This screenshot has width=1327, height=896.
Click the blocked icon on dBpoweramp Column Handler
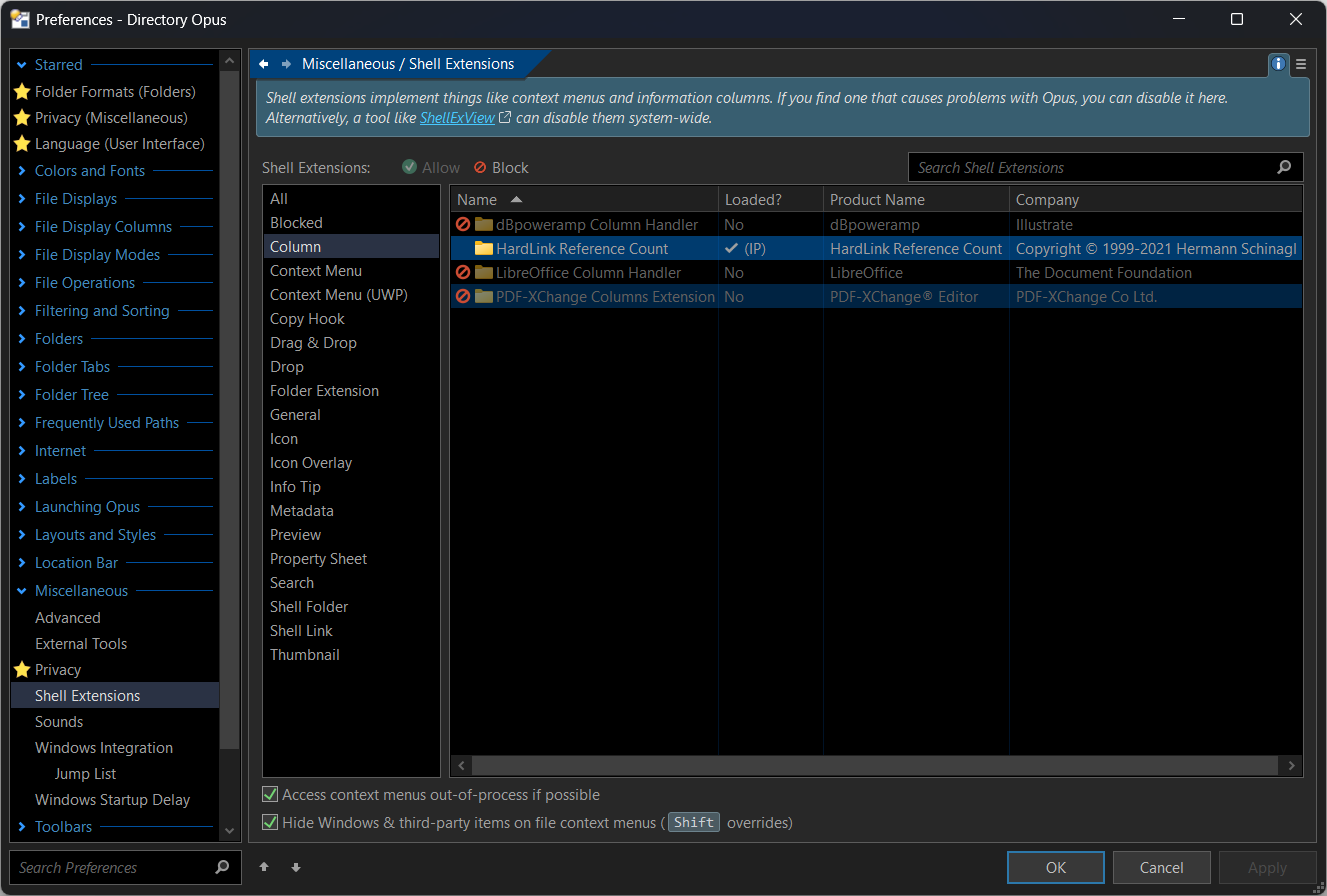pos(463,224)
